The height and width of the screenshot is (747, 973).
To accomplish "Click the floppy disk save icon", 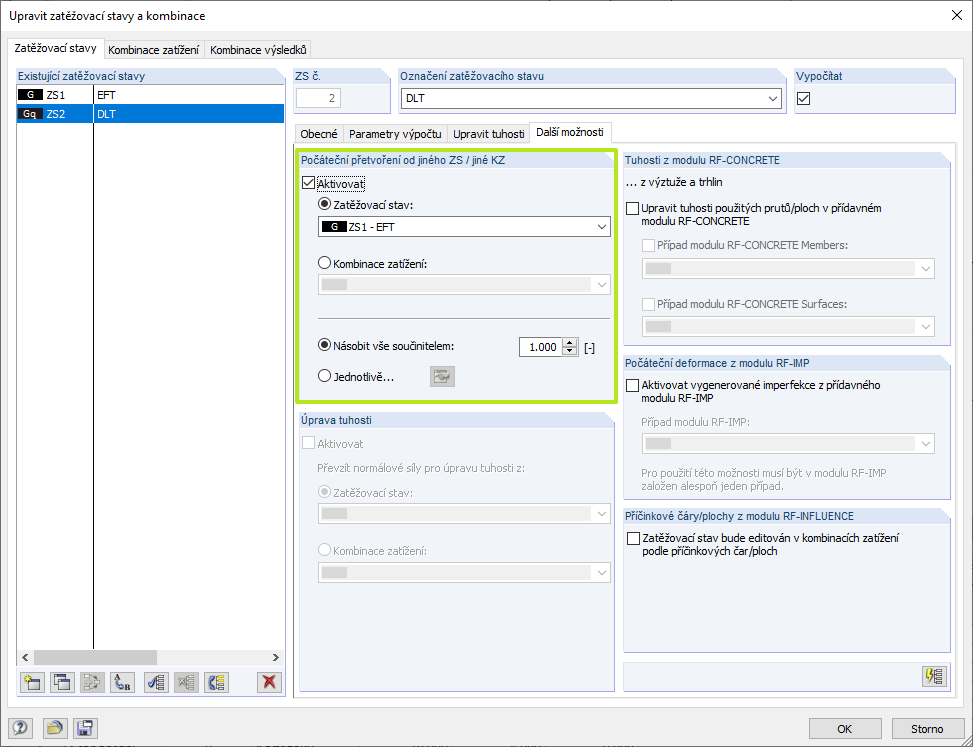I will pyautogui.click(x=85, y=728).
